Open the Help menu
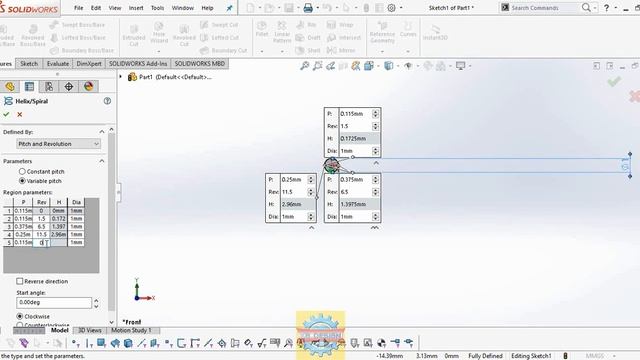 pyautogui.click(x=207, y=8)
